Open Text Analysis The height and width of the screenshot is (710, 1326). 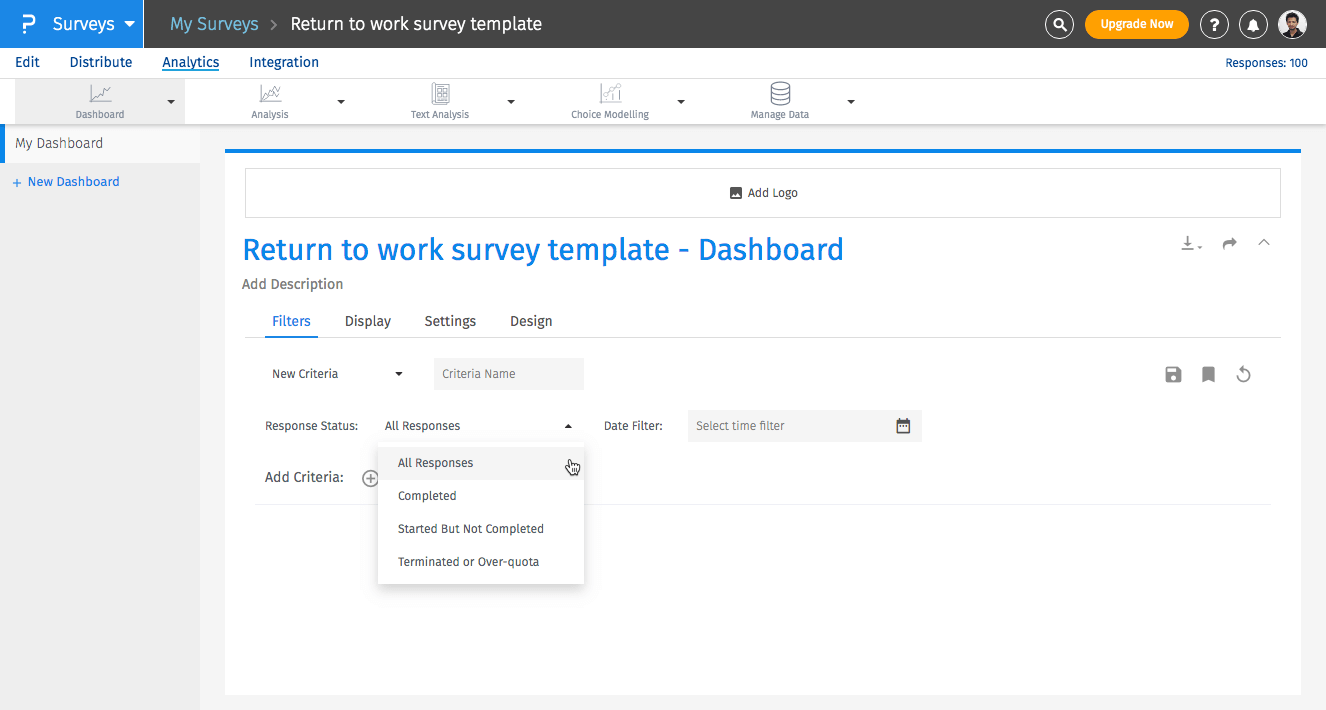pos(439,95)
